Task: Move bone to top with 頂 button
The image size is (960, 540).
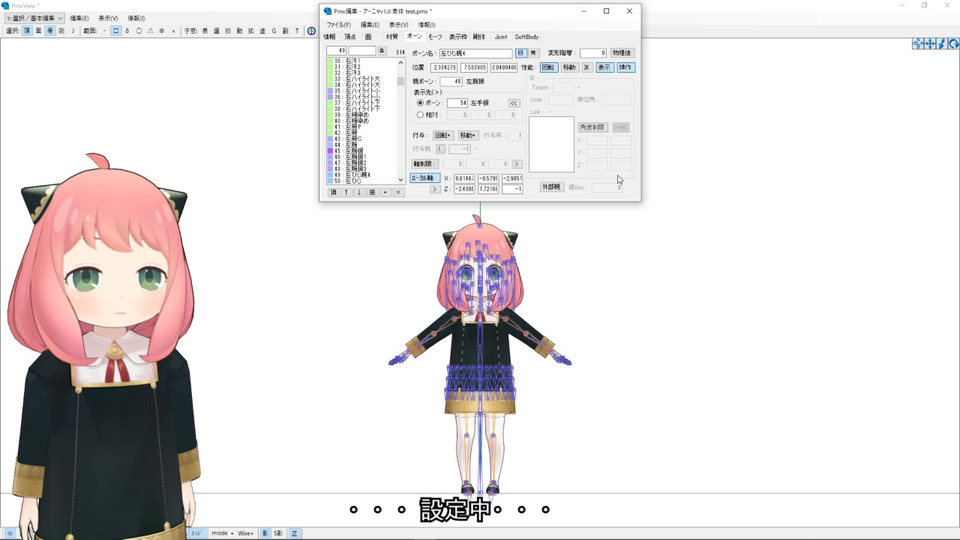Action: point(333,192)
